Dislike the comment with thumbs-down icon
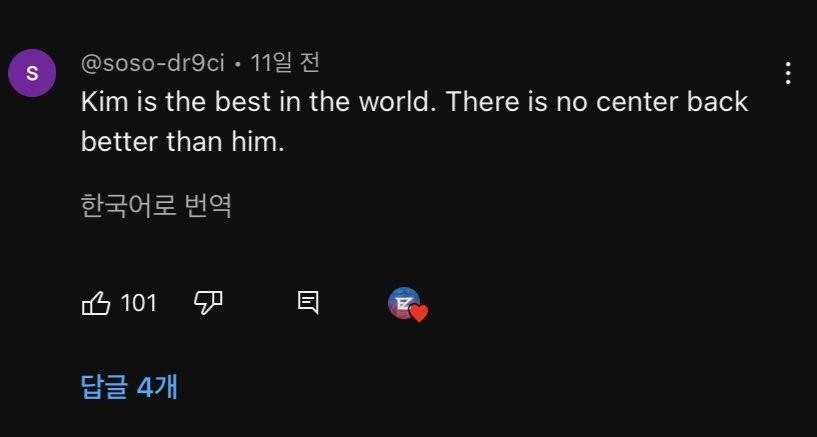 coord(207,303)
